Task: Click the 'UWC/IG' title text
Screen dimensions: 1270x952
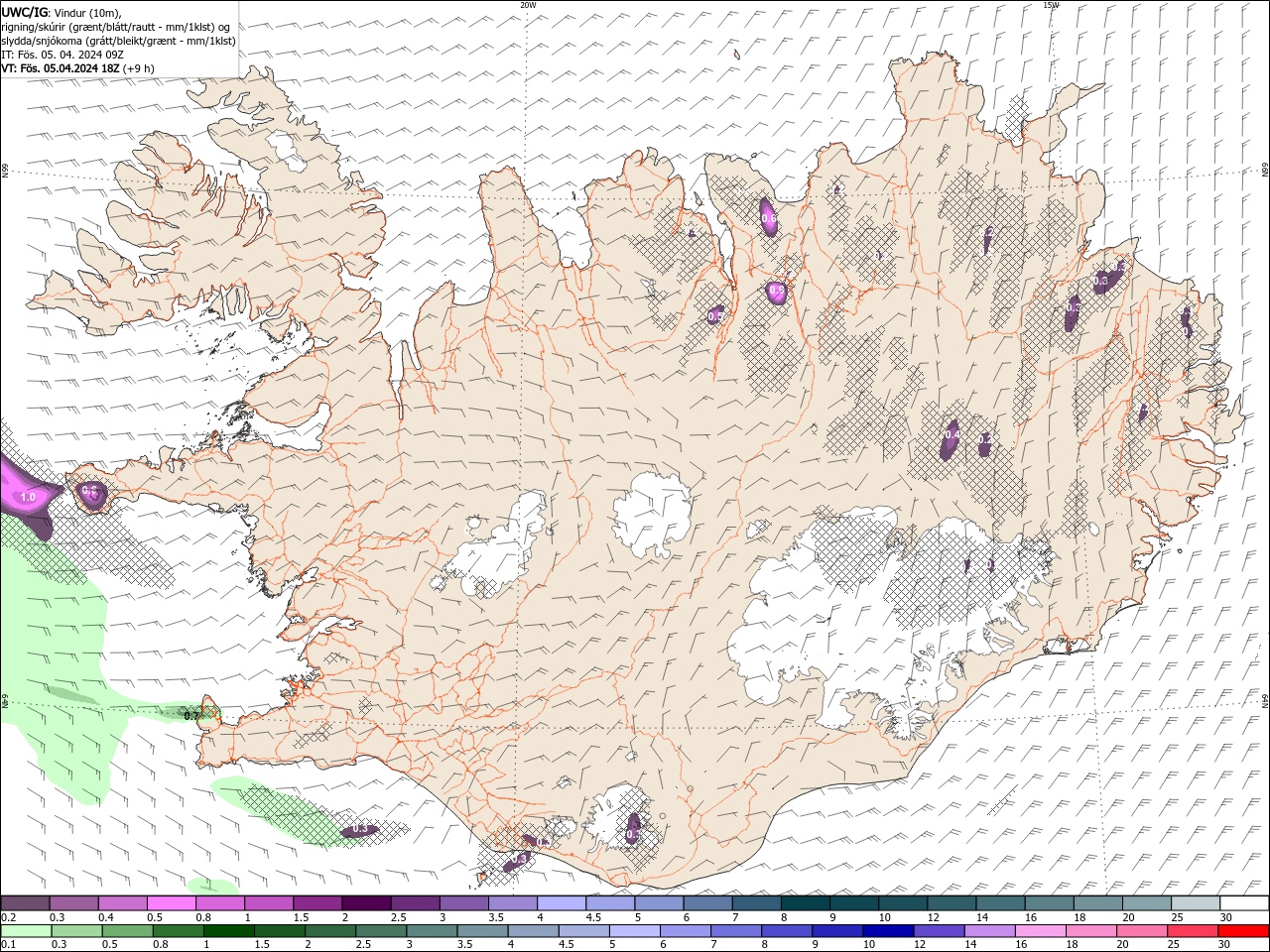Action: click(25, 12)
